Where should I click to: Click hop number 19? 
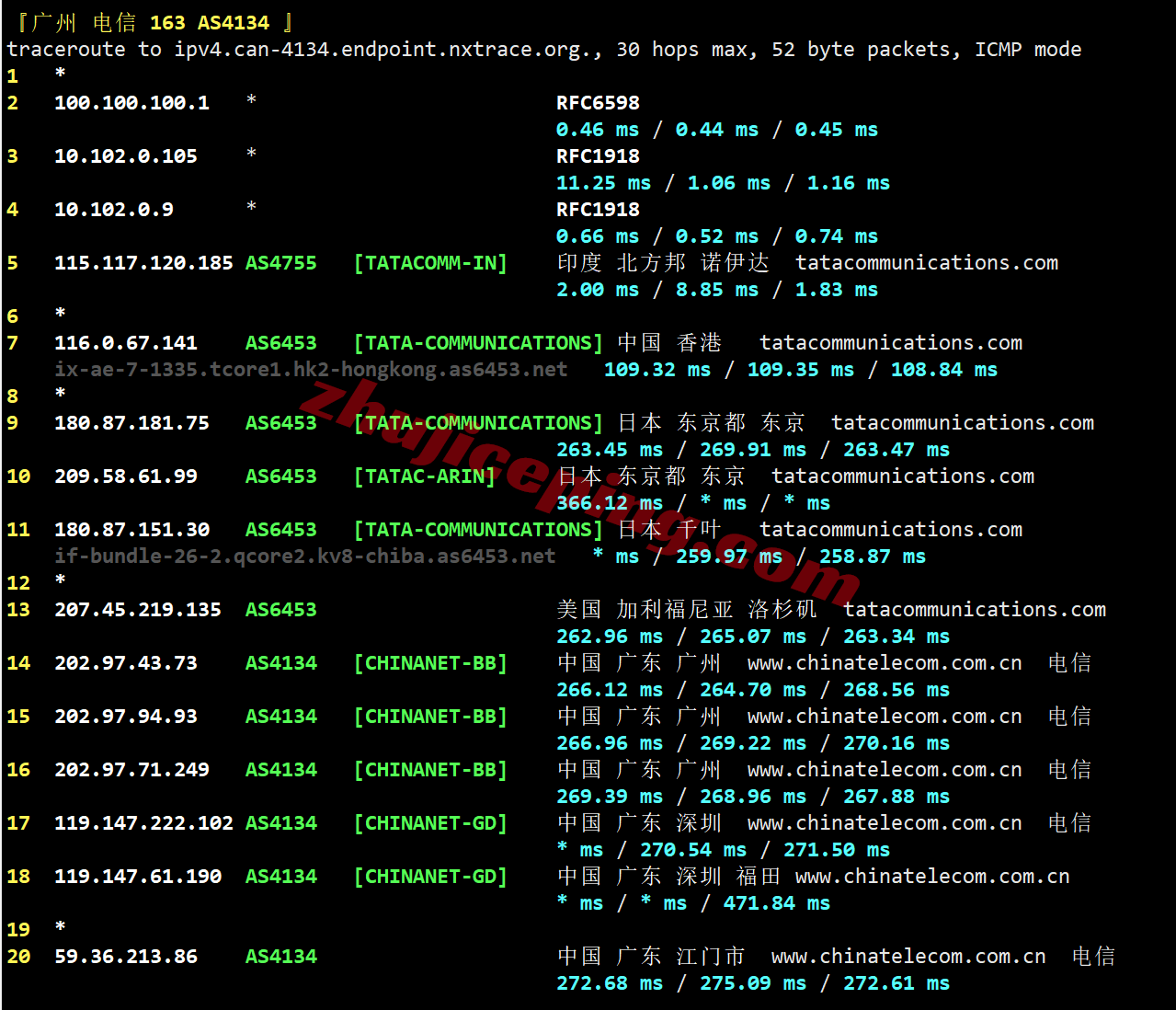(x=18, y=930)
